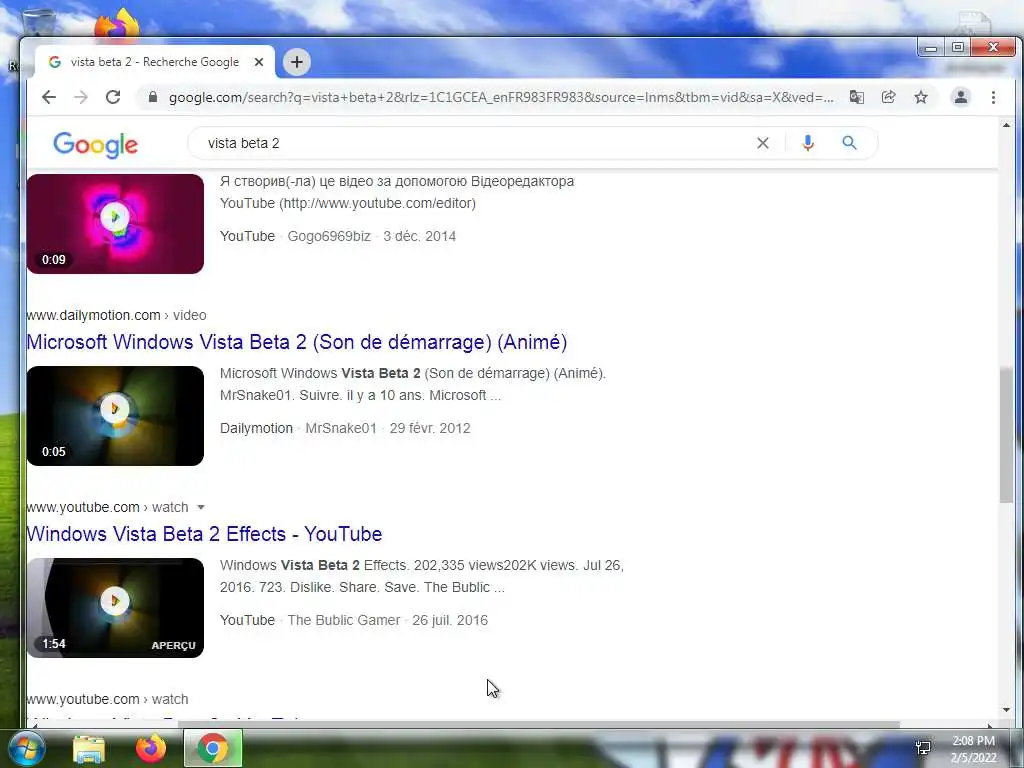Play the 0:05 Dailymotion video thumbnail
Image resolution: width=1024 pixels, height=768 pixels.
tap(115, 416)
